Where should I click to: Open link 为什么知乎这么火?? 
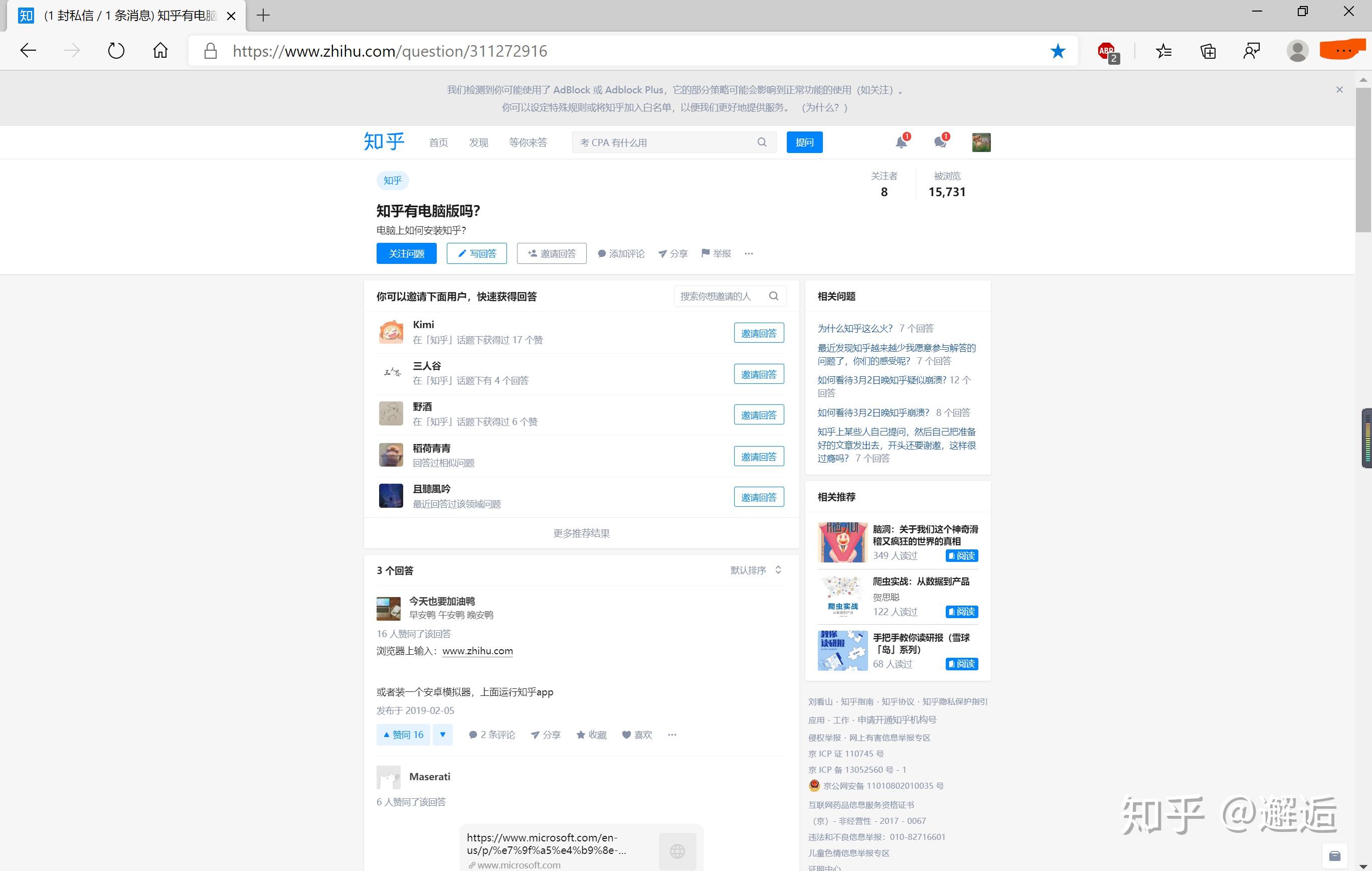854,328
